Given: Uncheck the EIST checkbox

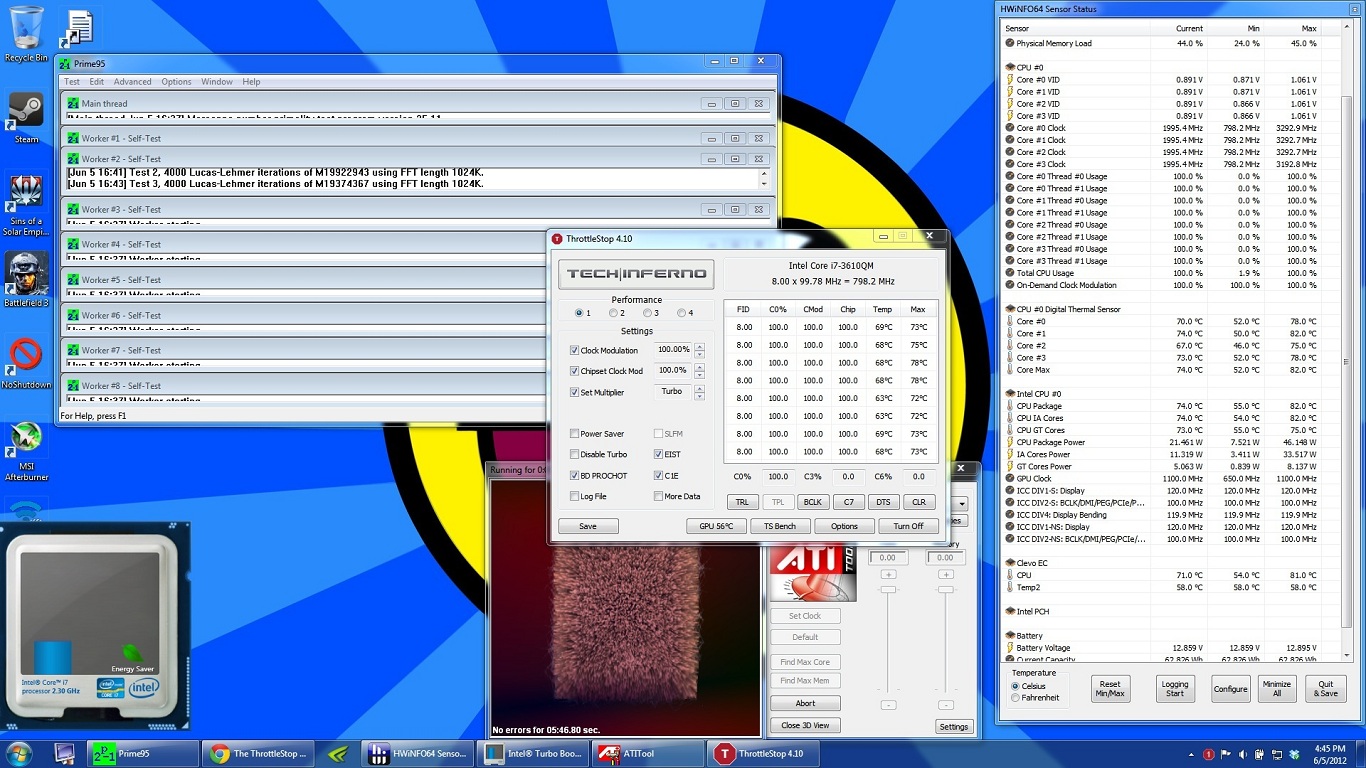Looking at the screenshot, I should 658,455.
